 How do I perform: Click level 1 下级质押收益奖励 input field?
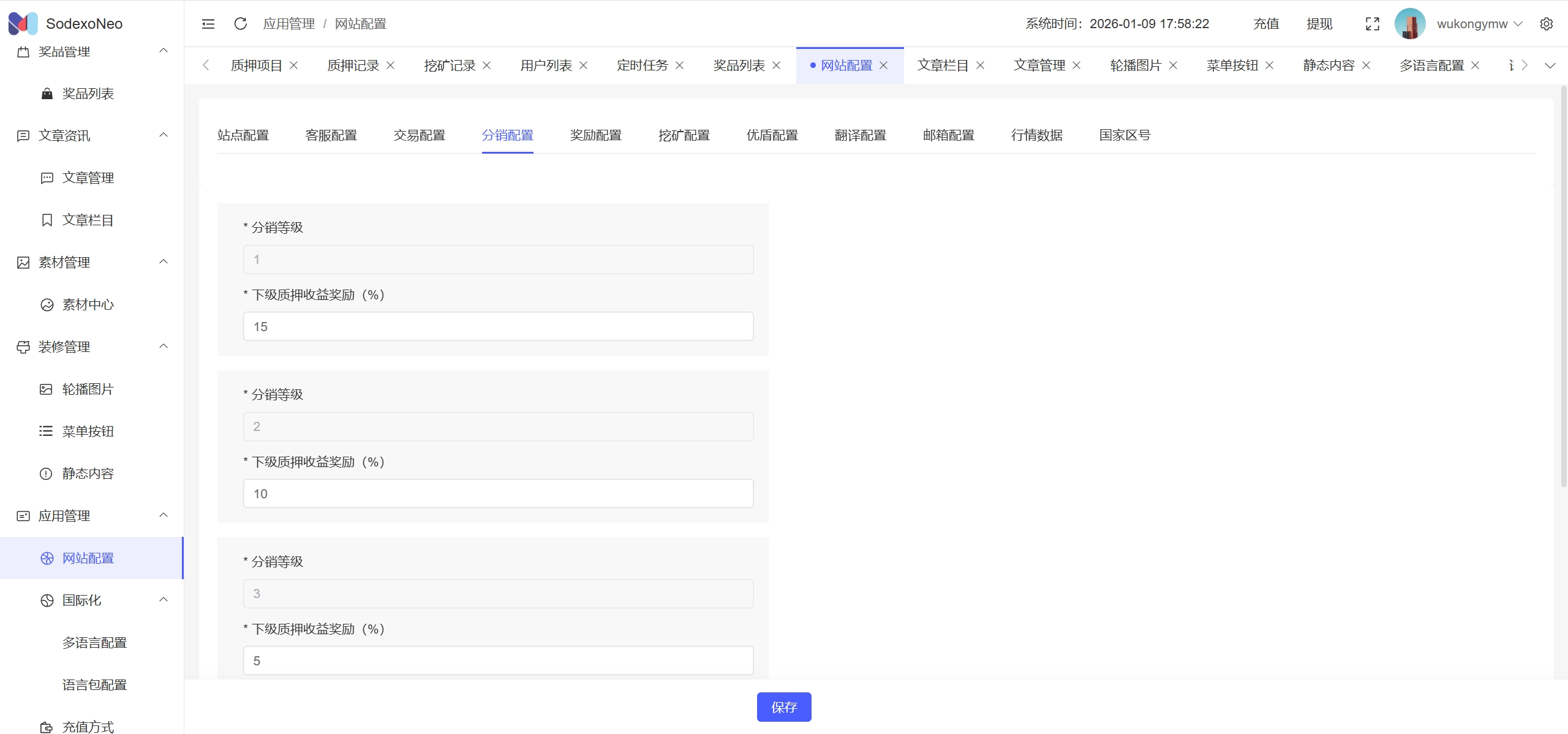click(x=498, y=327)
